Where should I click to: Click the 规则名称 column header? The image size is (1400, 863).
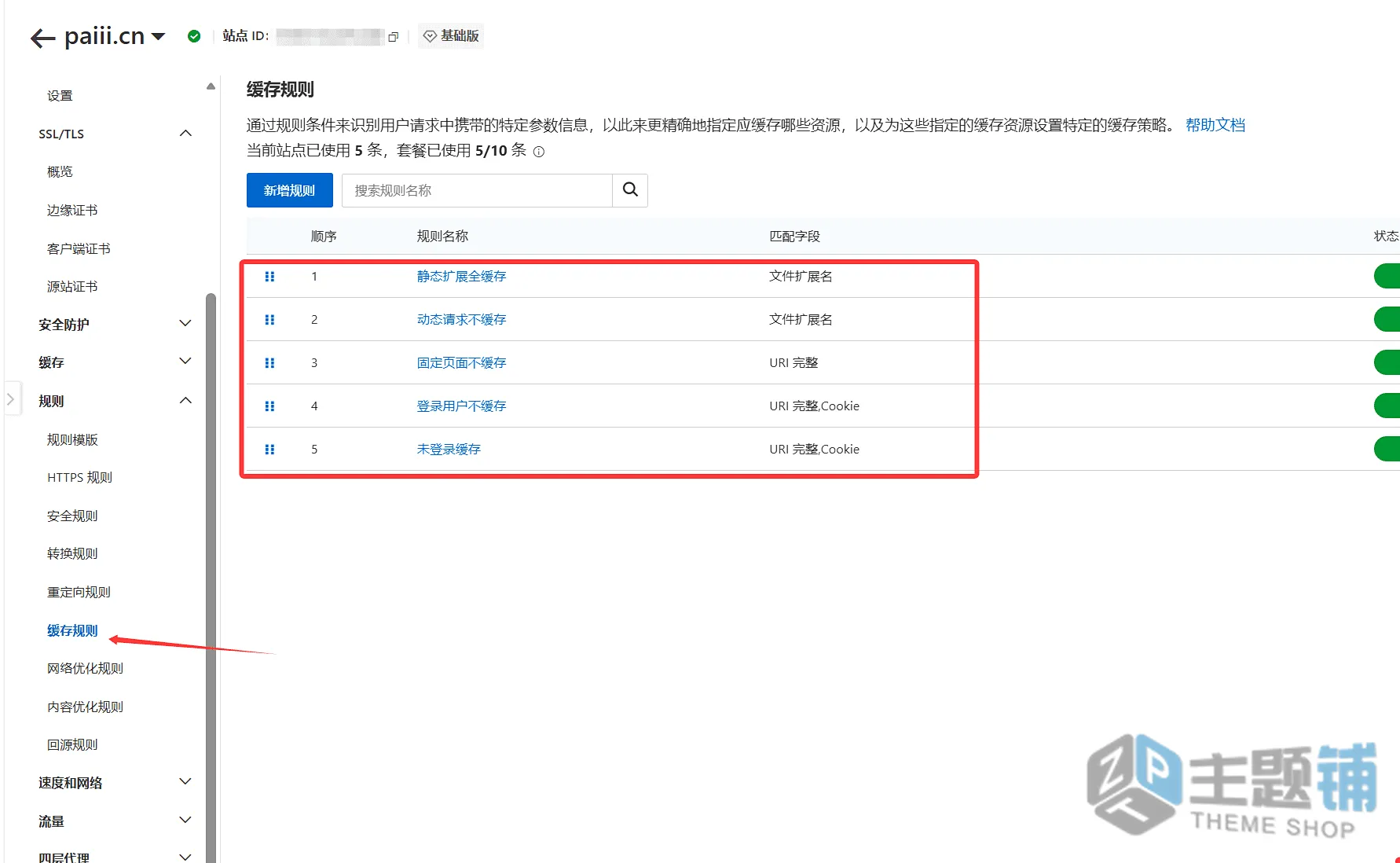(x=442, y=237)
